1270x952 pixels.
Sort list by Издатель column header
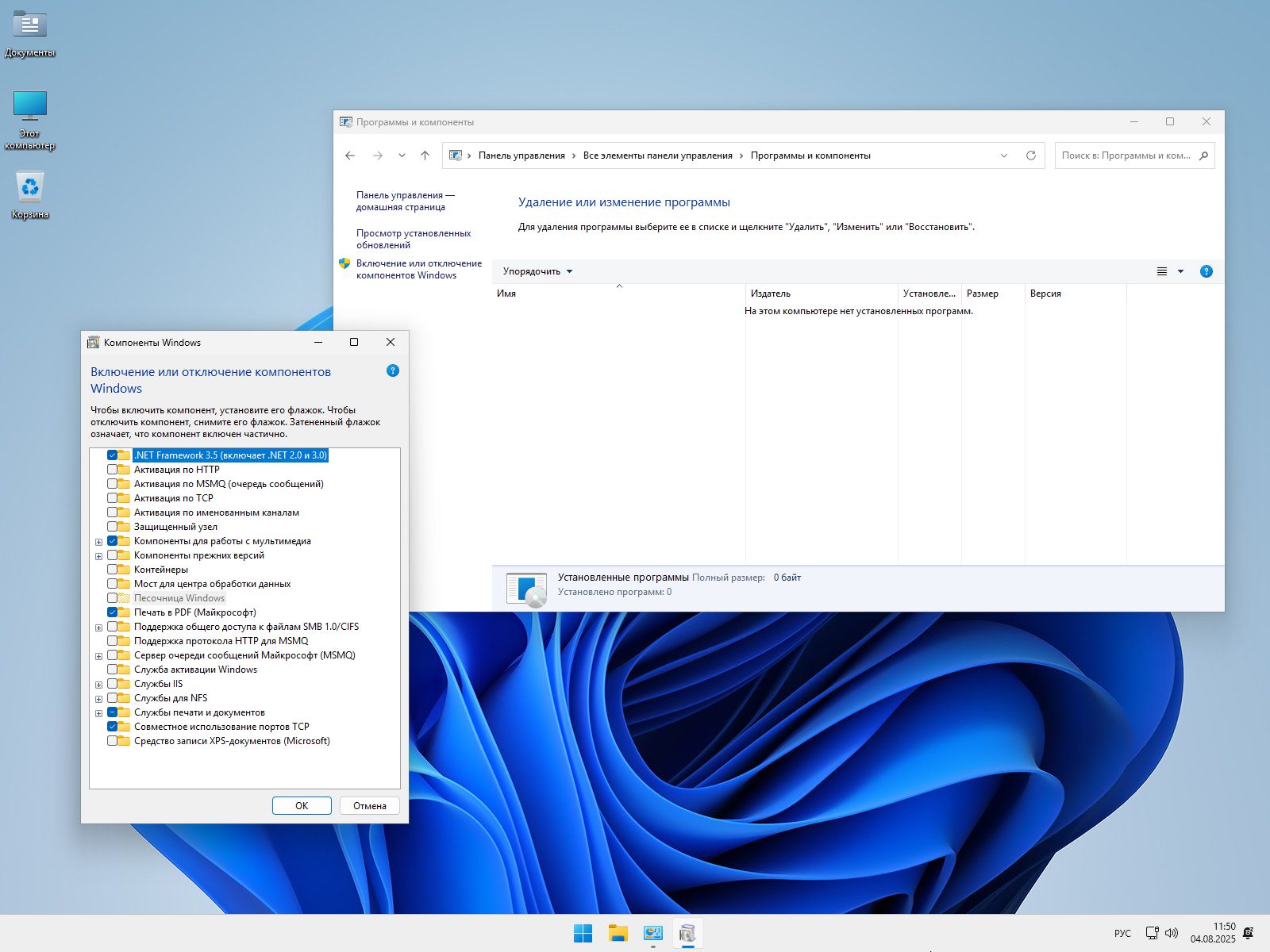(x=822, y=294)
